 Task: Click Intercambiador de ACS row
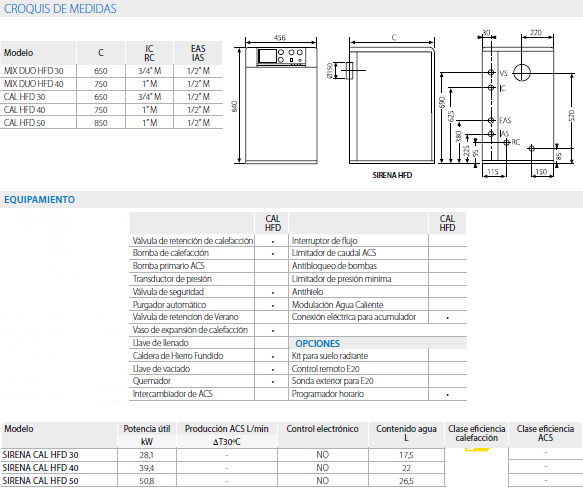(209, 394)
